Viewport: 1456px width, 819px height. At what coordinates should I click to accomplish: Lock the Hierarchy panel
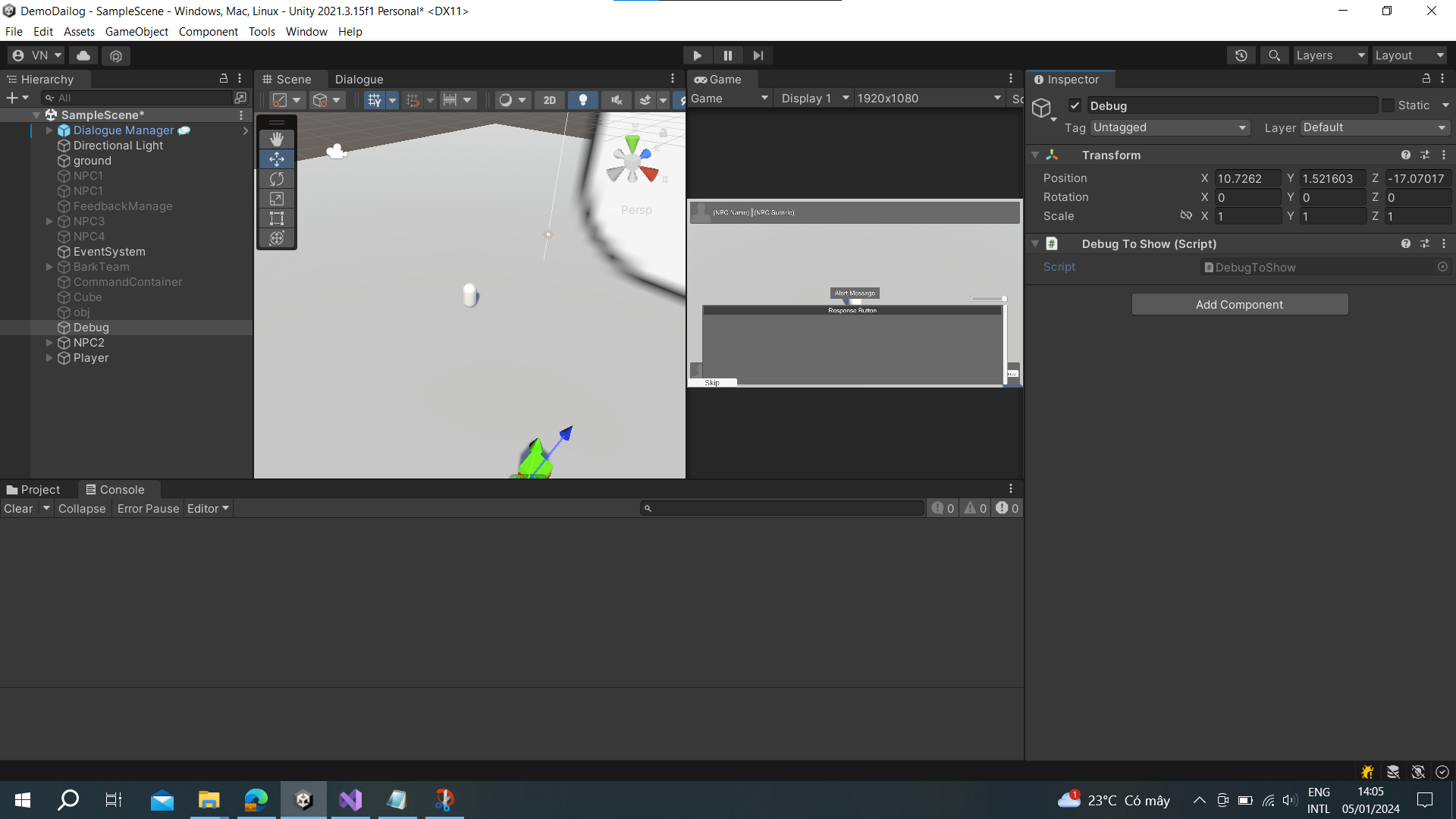(x=224, y=79)
